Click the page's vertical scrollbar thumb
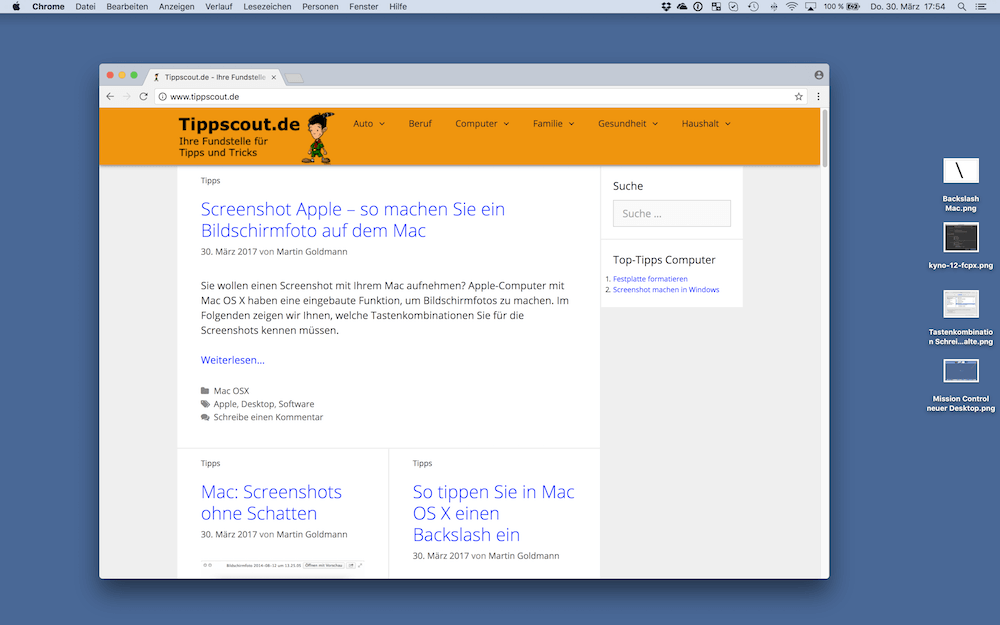This screenshot has width=1000, height=625. click(825, 138)
